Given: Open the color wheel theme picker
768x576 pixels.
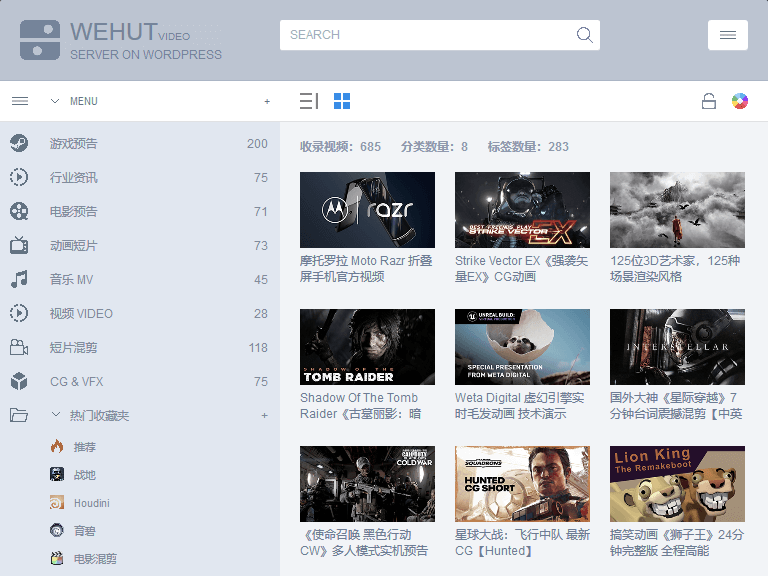Looking at the screenshot, I should pos(740,101).
